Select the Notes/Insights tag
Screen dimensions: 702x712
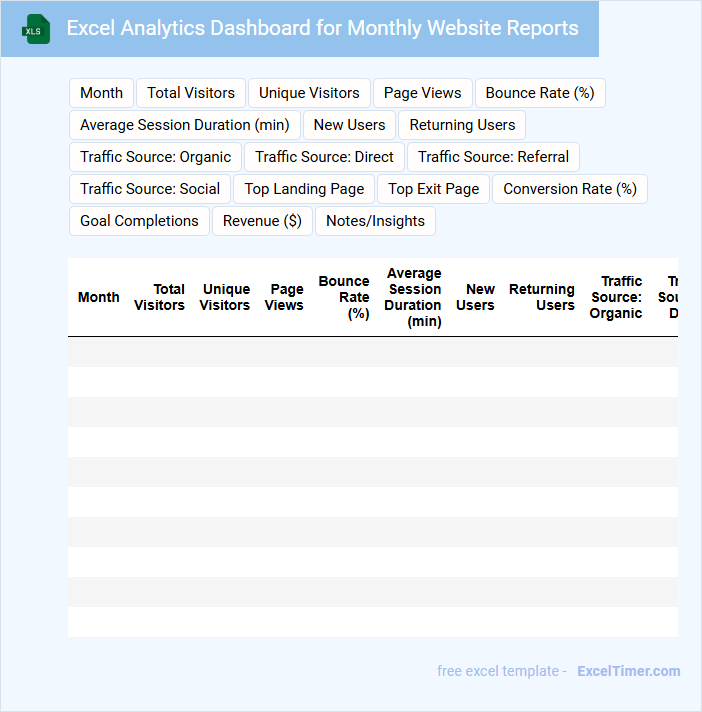point(376,221)
